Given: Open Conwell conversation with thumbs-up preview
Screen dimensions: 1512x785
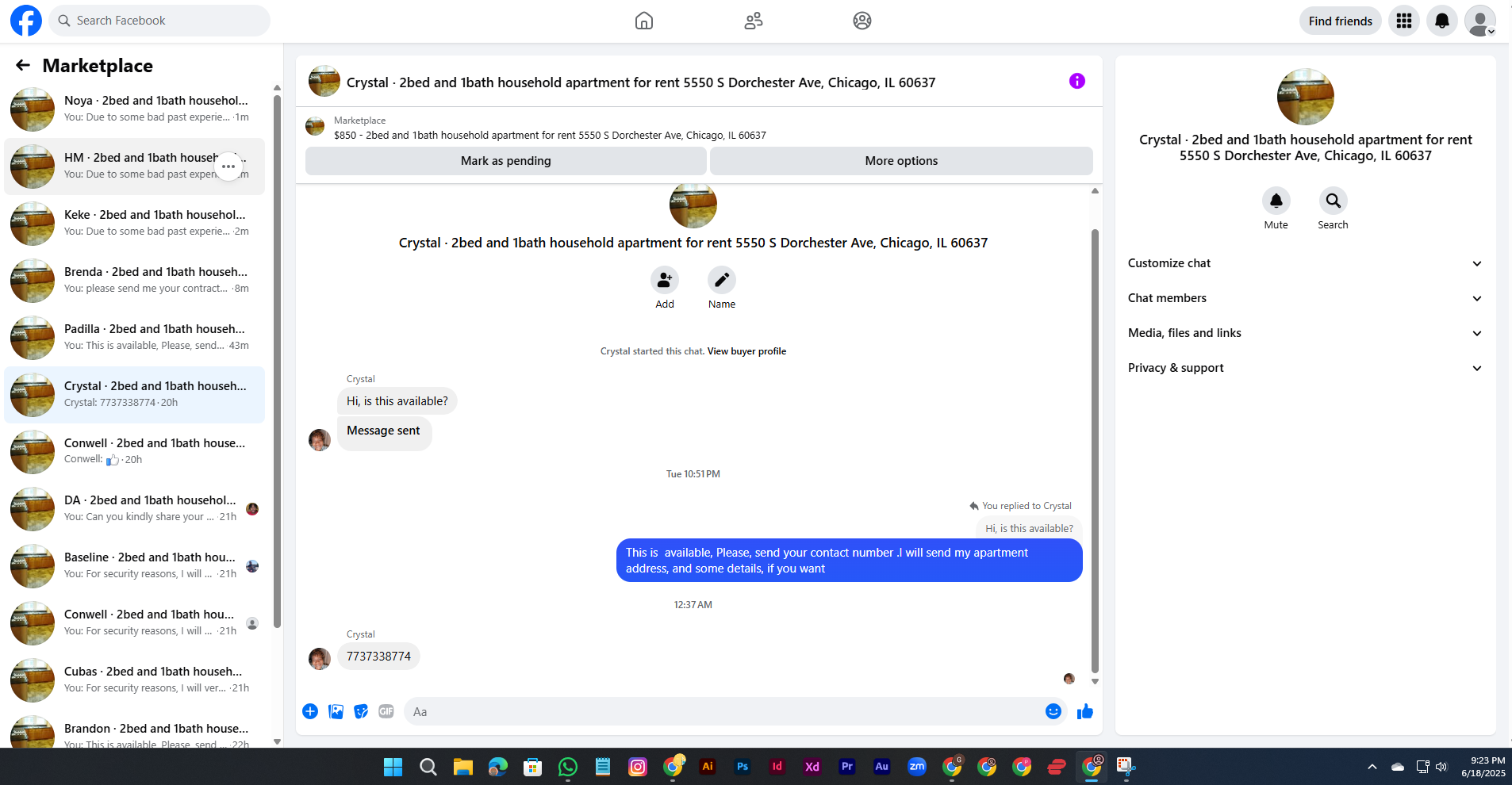Looking at the screenshot, I should (x=135, y=452).
